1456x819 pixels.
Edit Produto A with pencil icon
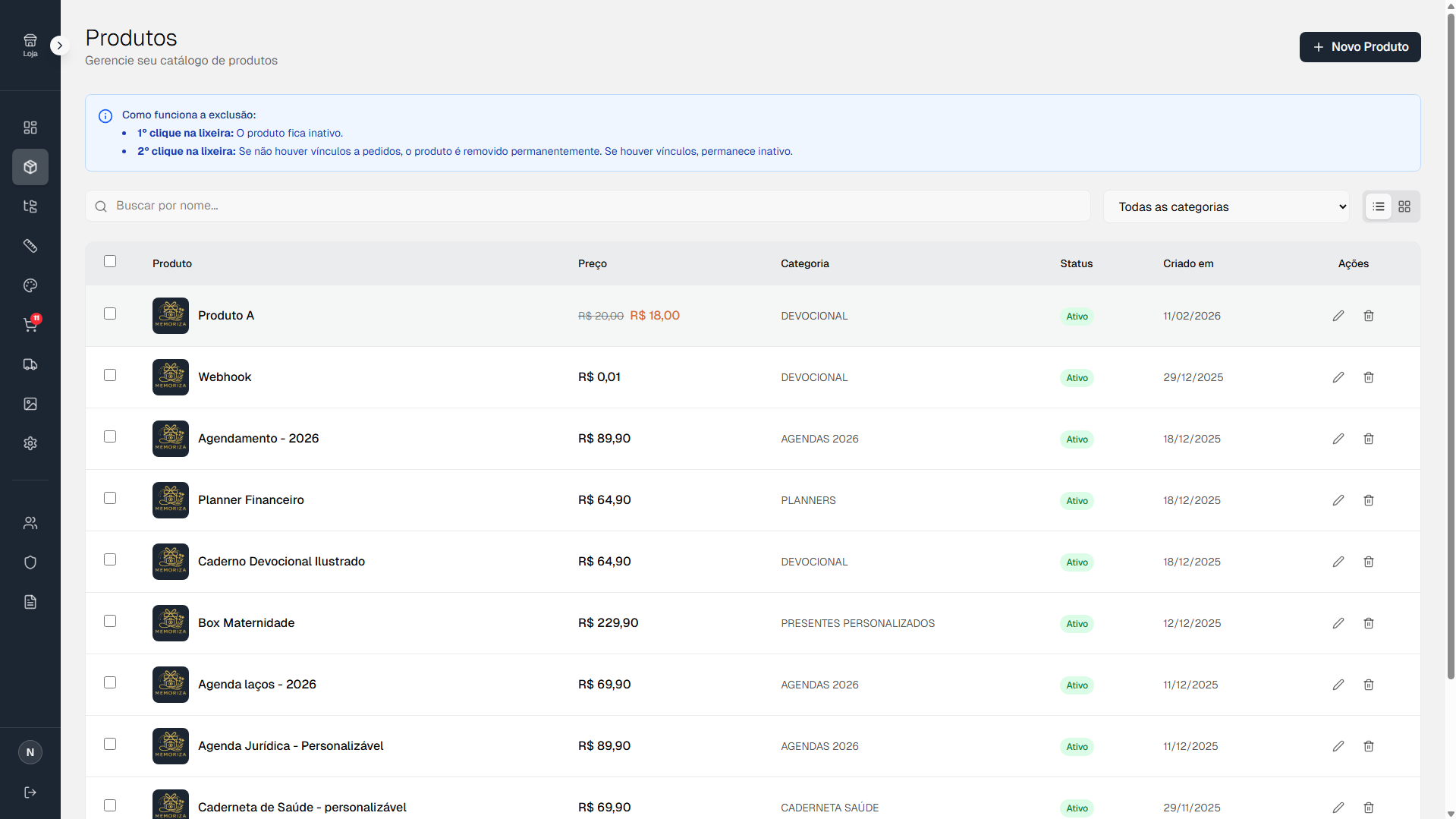coord(1338,316)
